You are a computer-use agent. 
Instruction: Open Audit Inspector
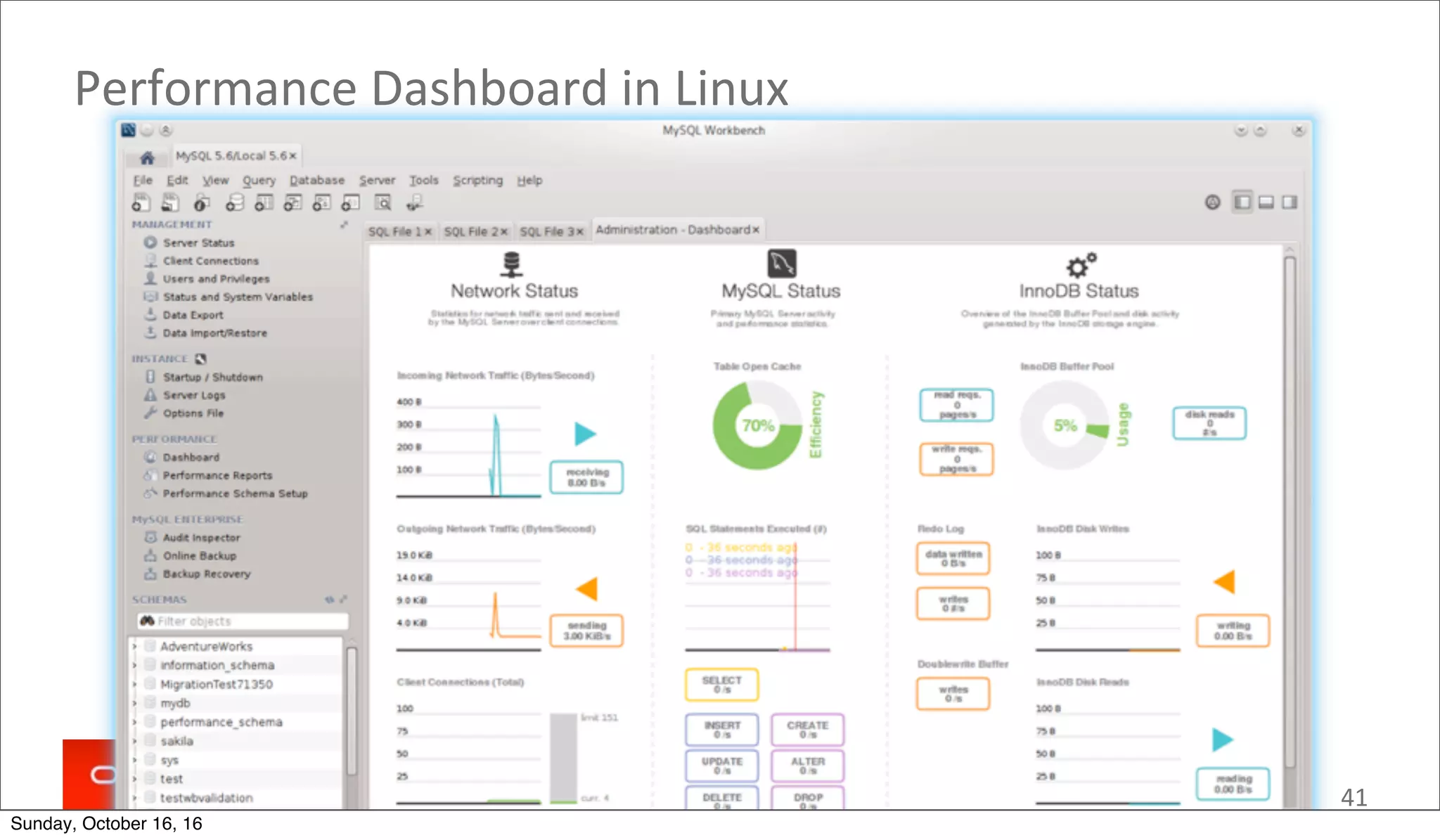(202, 538)
